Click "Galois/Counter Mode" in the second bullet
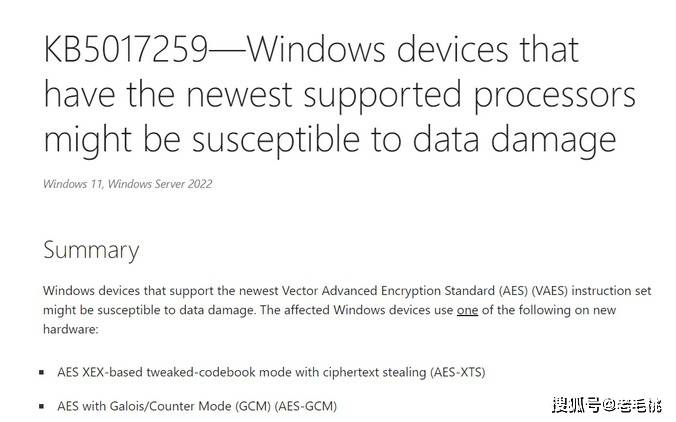676x422 pixels. click(170, 406)
